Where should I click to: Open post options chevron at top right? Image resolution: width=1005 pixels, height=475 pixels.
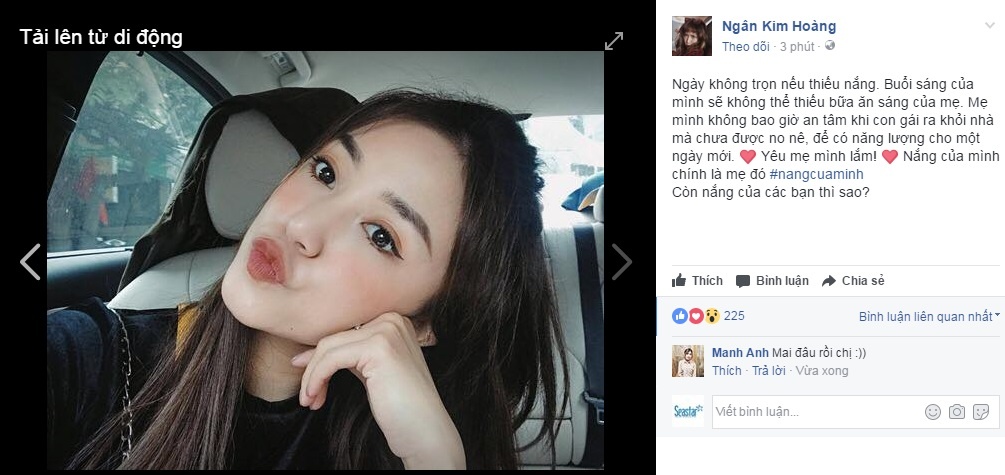pos(990,25)
